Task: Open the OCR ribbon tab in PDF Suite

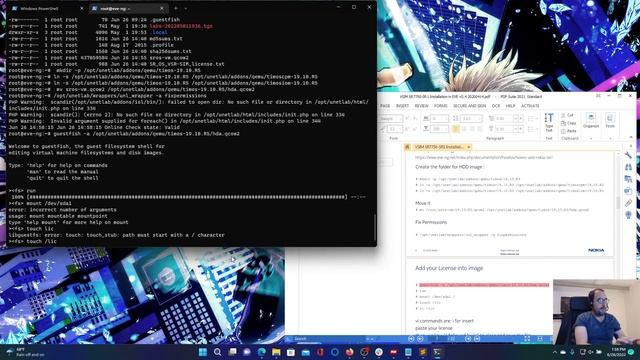Action: (496, 106)
